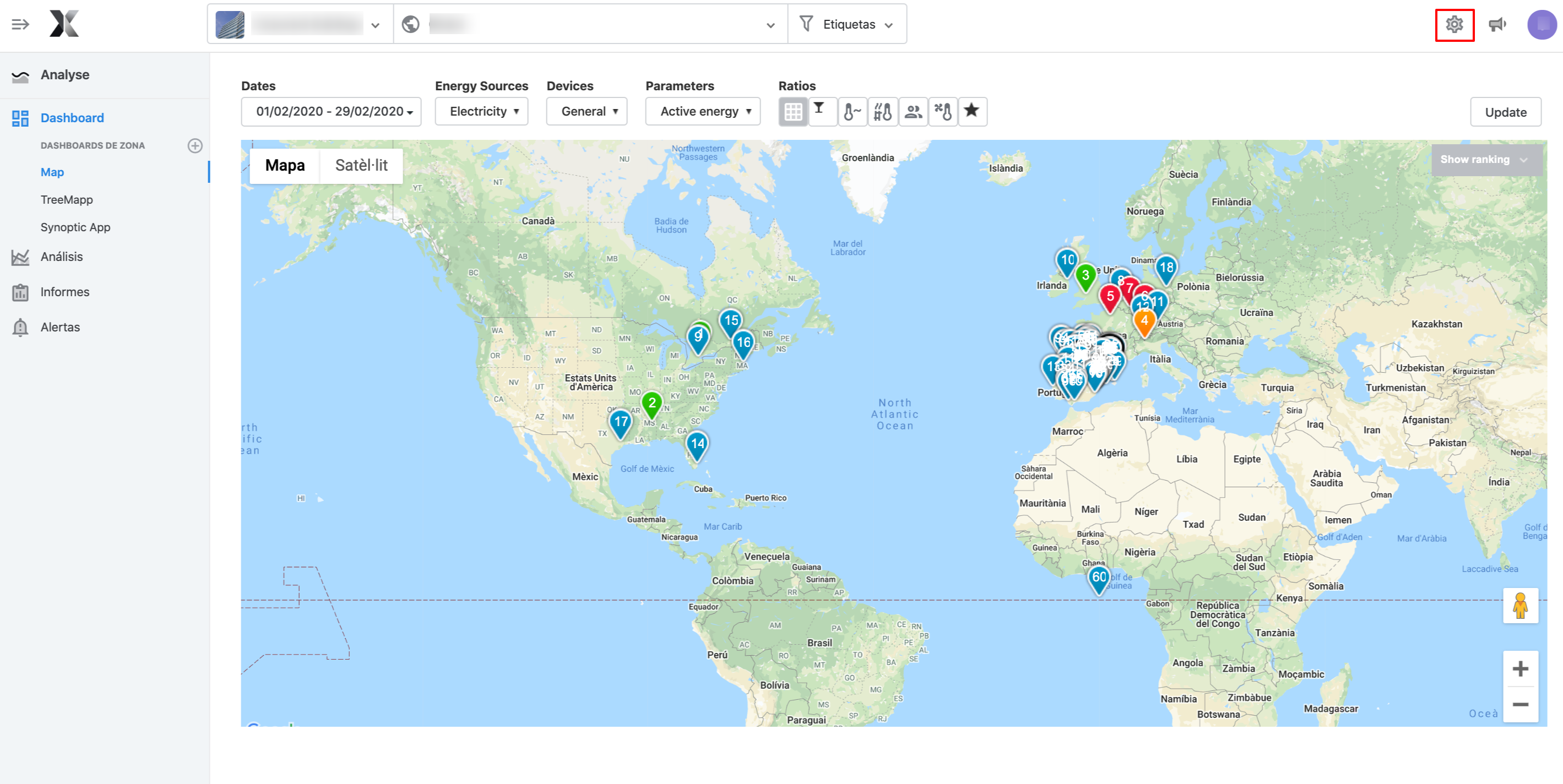Image resolution: width=1563 pixels, height=784 pixels.
Task: Open the Synoptic App dashboard
Action: pos(75,227)
